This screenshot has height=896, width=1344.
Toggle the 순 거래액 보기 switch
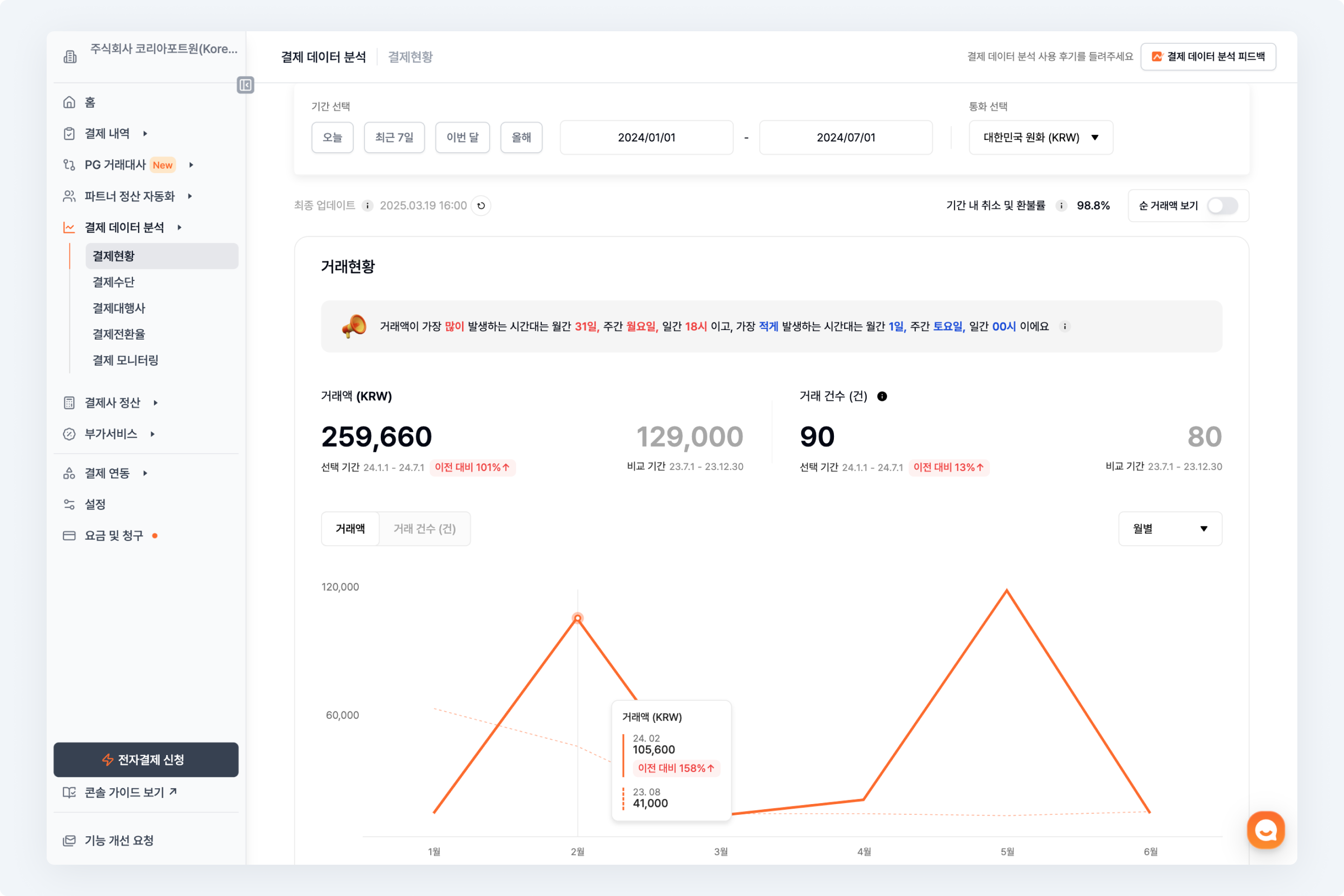[x=1222, y=206]
